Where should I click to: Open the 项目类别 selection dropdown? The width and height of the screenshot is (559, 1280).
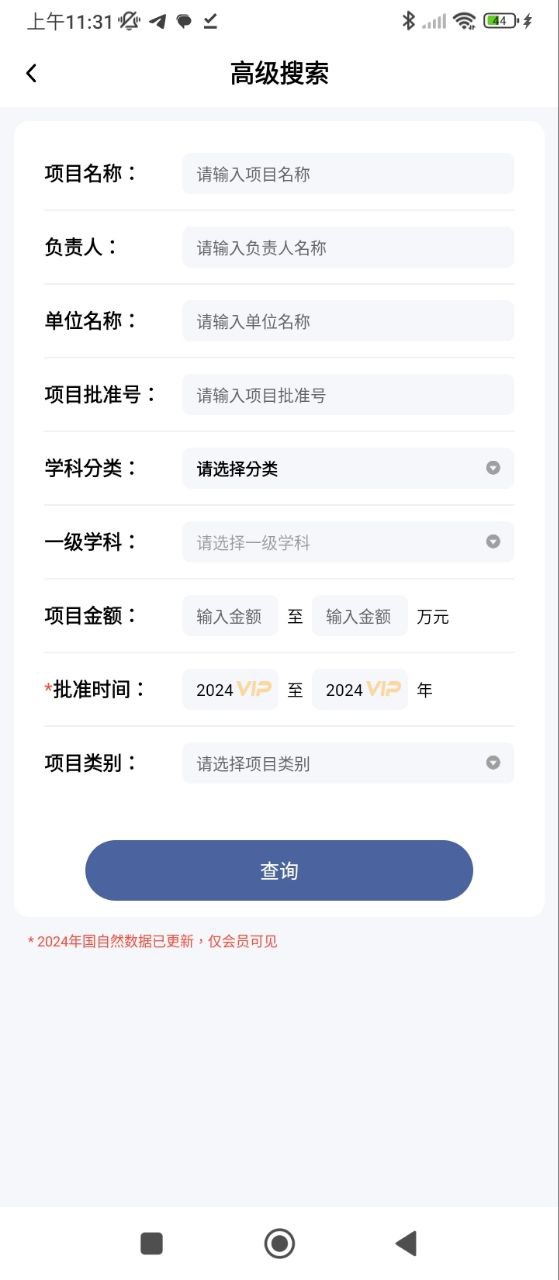coord(348,763)
